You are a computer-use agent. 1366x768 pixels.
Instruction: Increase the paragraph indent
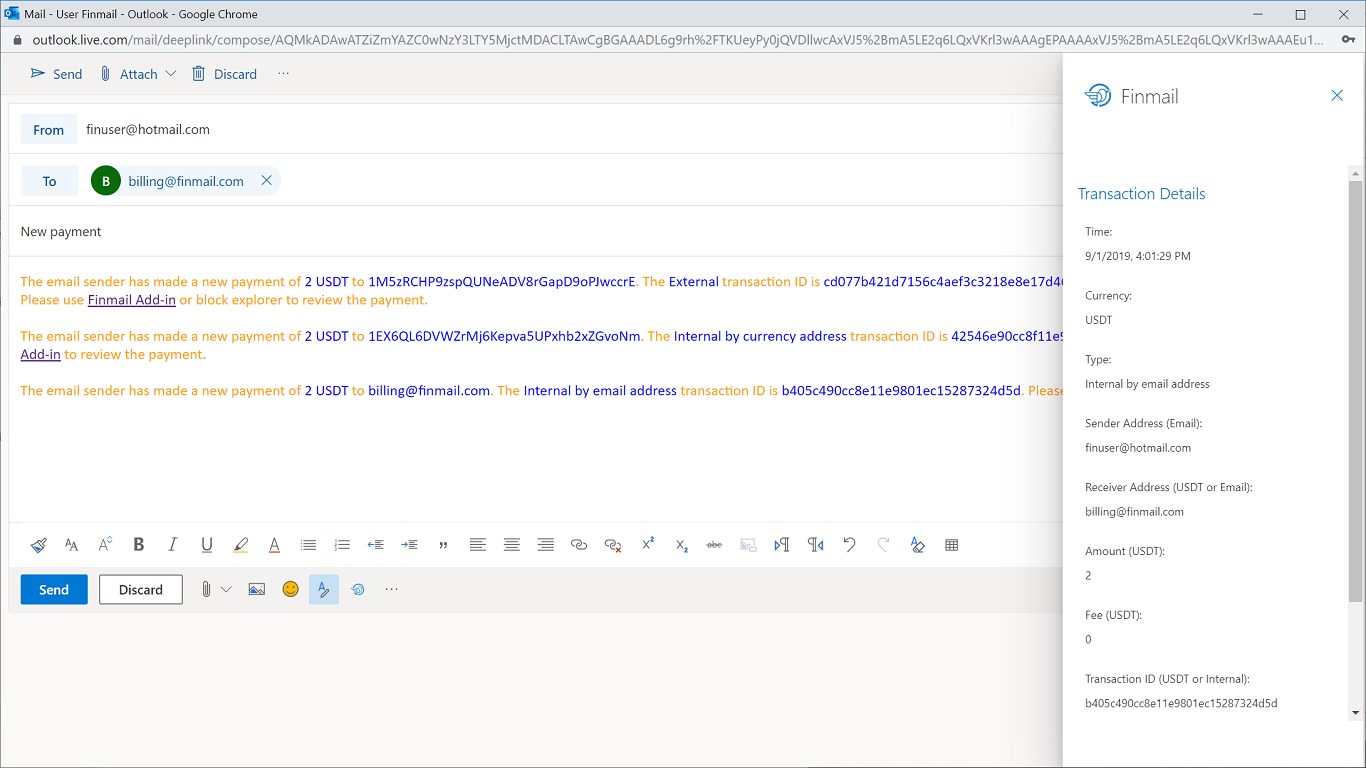pos(409,545)
